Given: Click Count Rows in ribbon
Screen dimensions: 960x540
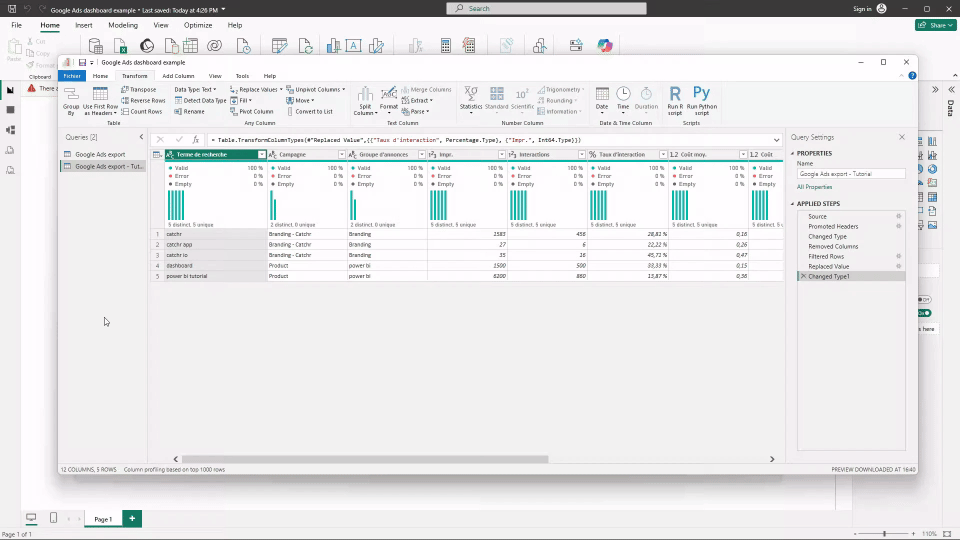Looking at the screenshot, I should coord(141,111).
